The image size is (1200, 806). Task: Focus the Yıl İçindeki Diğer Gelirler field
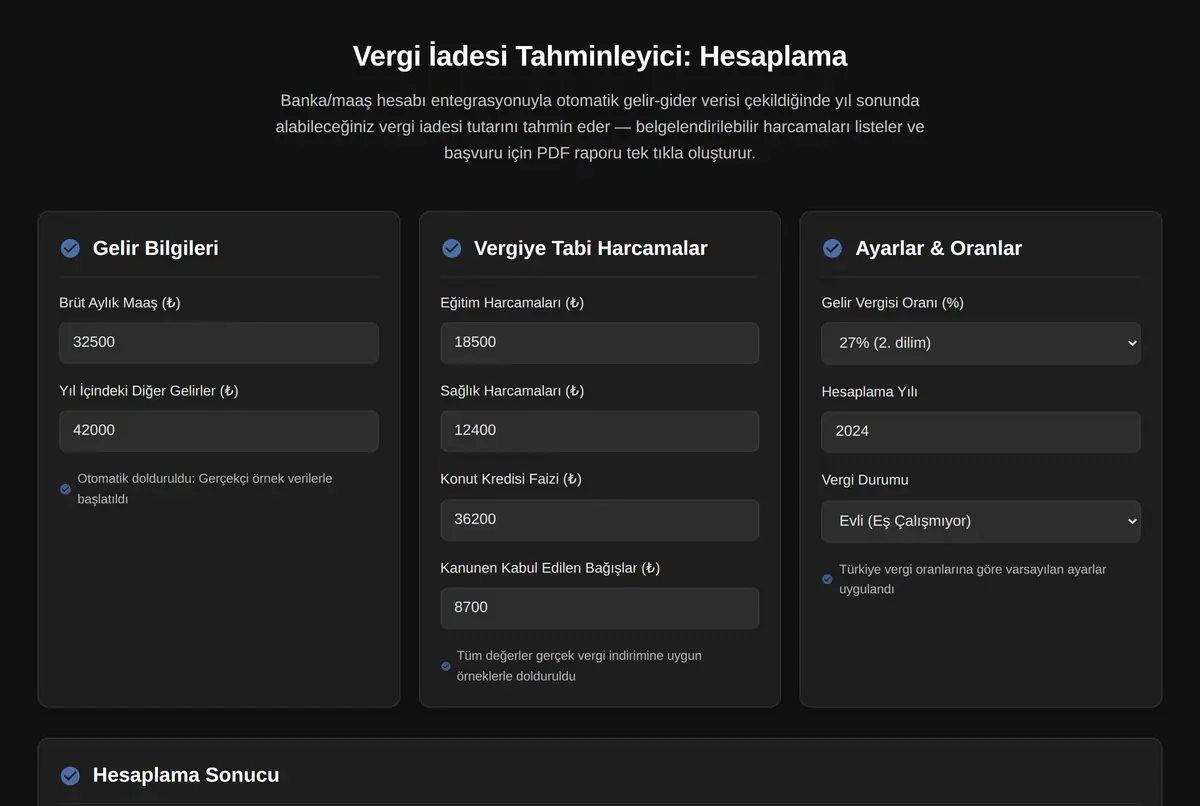[219, 431]
